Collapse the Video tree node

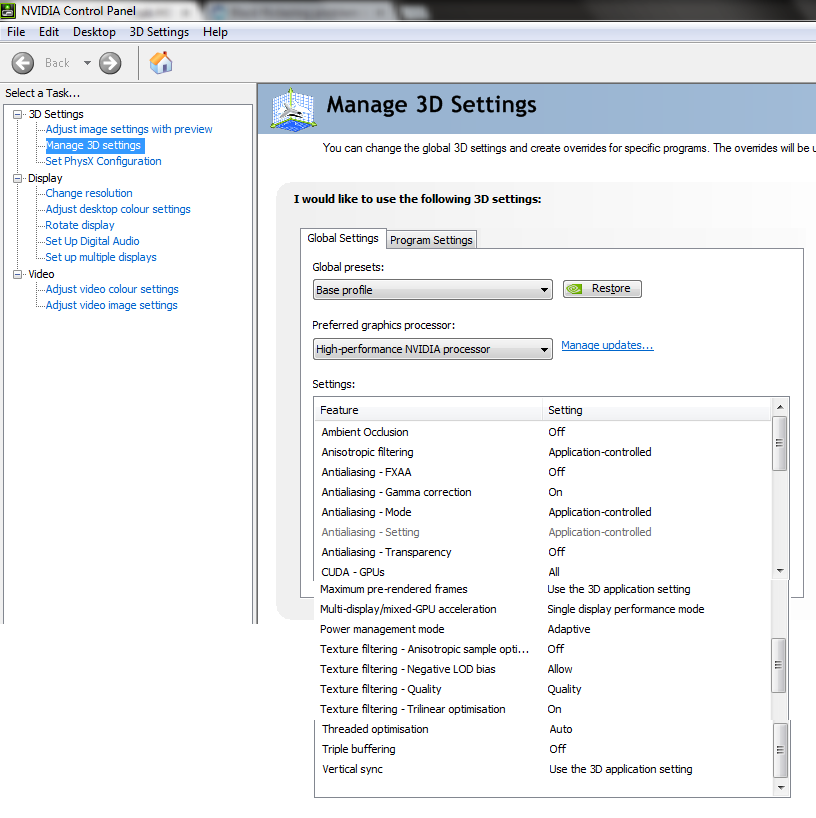pyautogui.click(x=18, y=274)
